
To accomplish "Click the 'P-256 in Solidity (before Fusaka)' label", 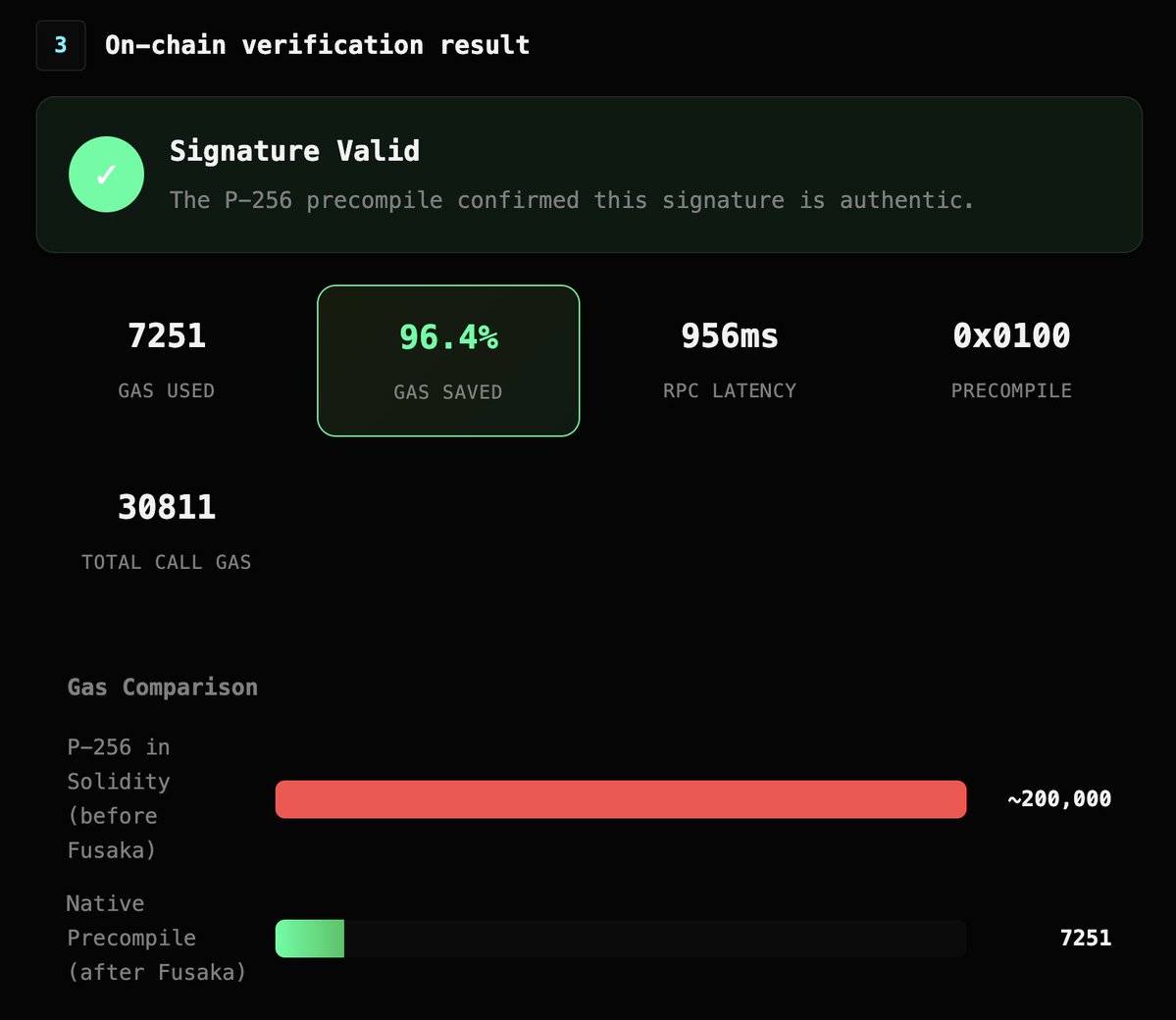I will click(x=119, y=798).
